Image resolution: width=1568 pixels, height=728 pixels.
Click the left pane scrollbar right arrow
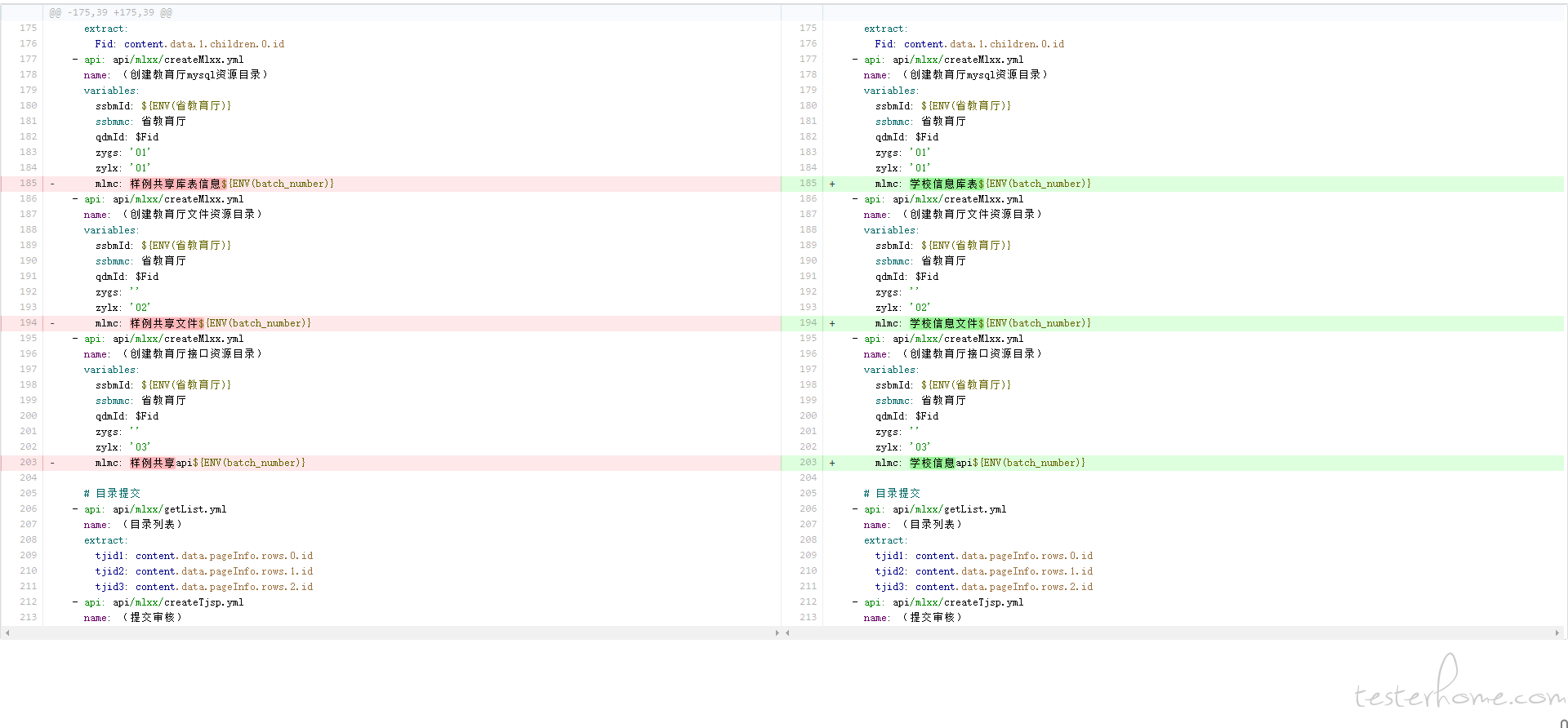[777, 633]
